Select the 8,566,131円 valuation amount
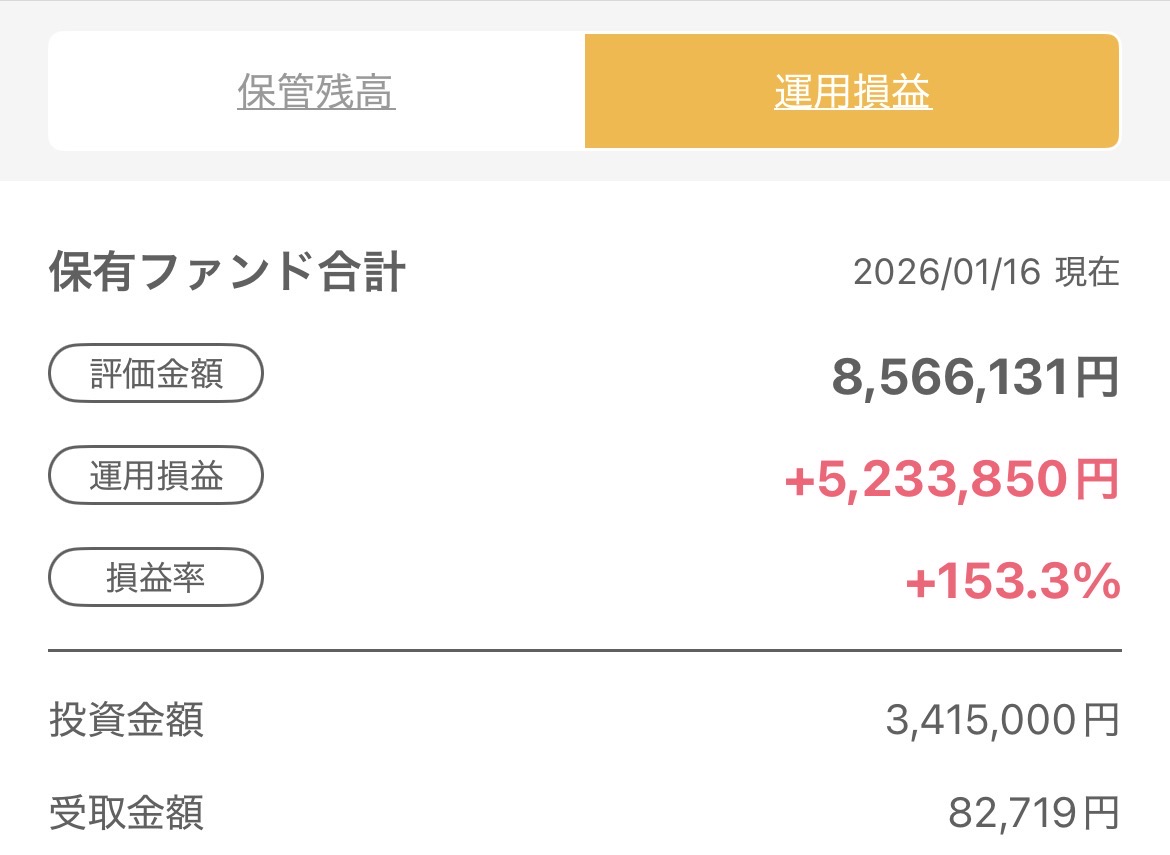The width and height of the screenshot is (1170, 855). 975,378
